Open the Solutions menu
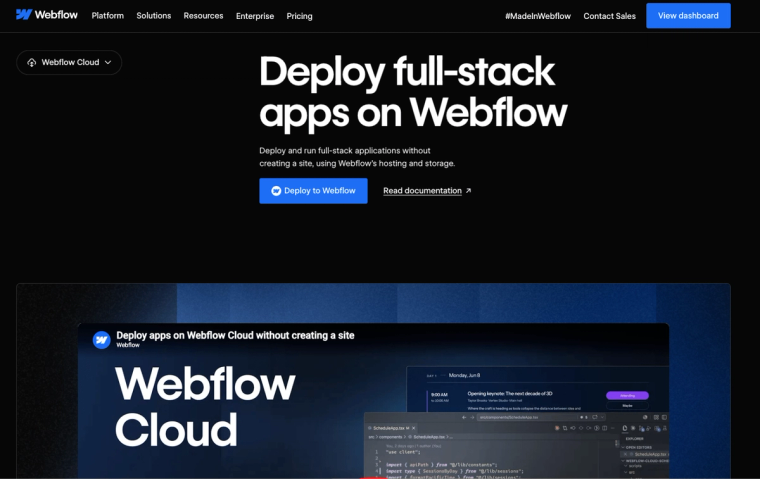The height and width of the screenshot is (479, 760). pos(154,16)
